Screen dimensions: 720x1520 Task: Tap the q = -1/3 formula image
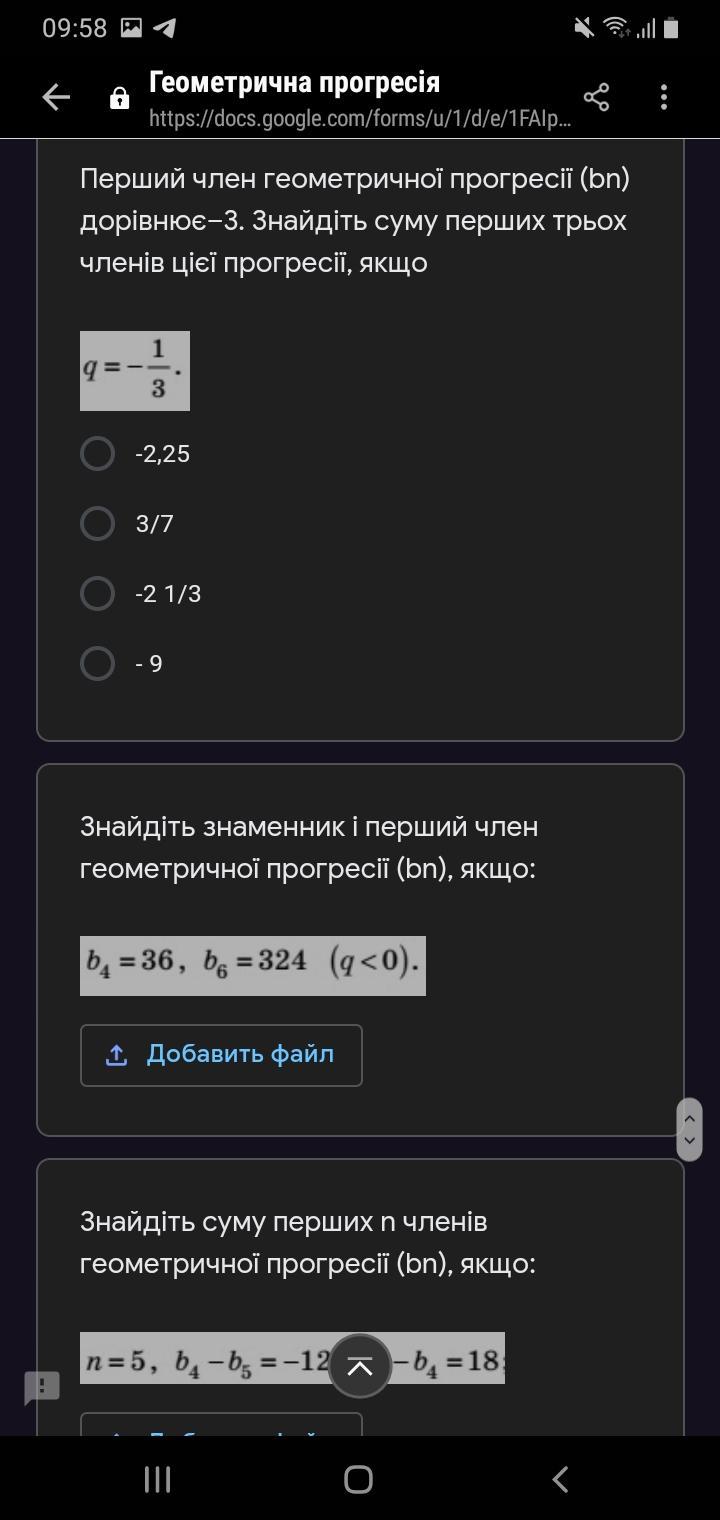click(135, 371)
